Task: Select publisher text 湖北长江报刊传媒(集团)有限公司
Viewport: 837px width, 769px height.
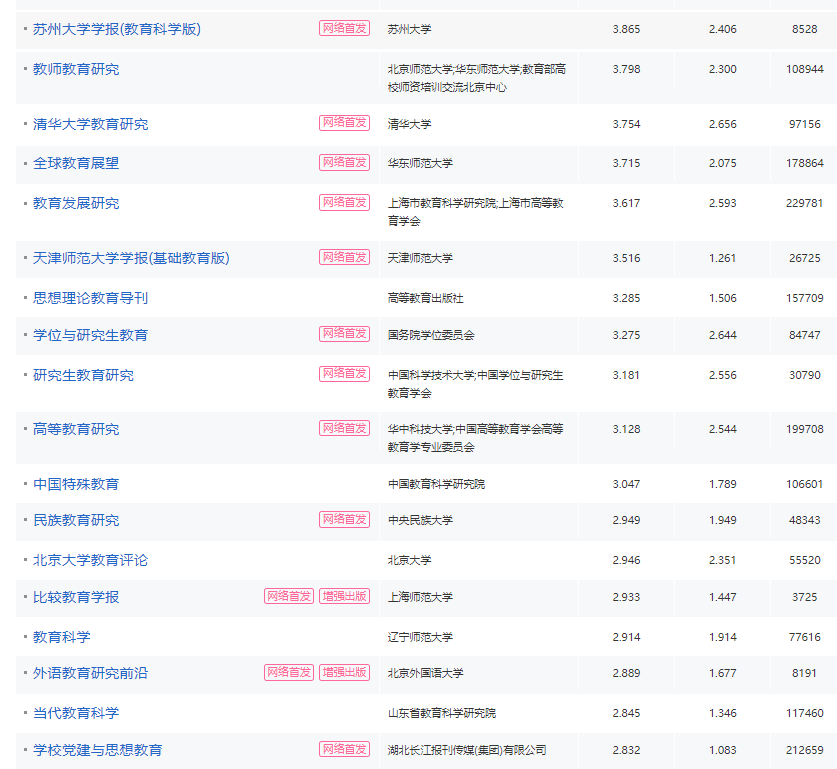Action: 467,750
